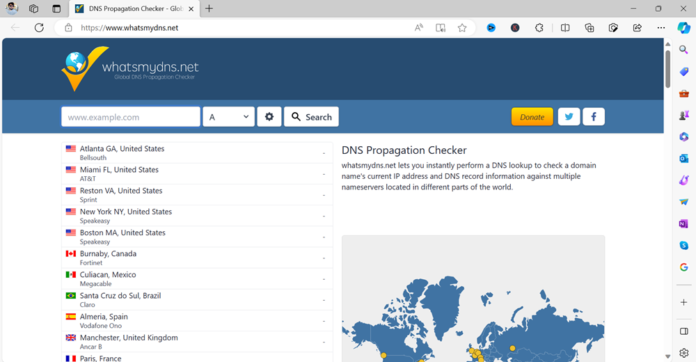Image resolution: width=696 pixels, height=362 pixels.
Task: Select the DNS Propagation Checker tab
Action: point(134,8)
